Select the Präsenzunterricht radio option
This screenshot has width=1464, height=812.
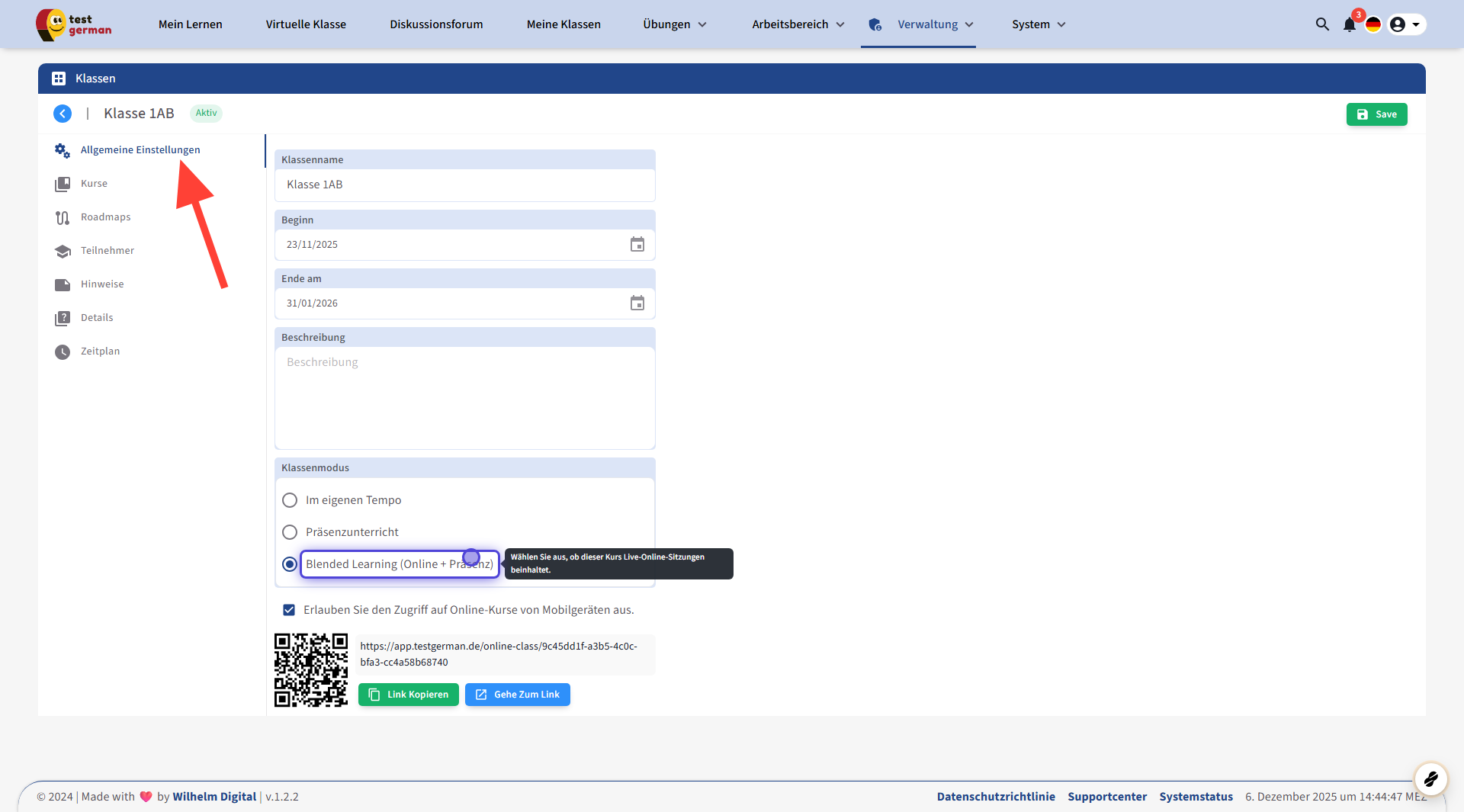(290, 532)
